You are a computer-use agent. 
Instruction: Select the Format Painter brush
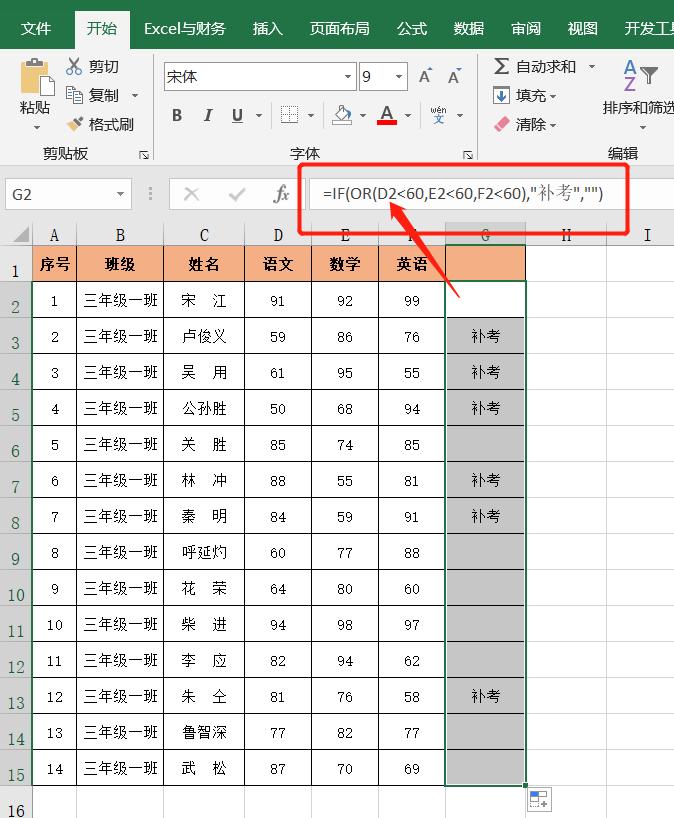coord(75,124)
